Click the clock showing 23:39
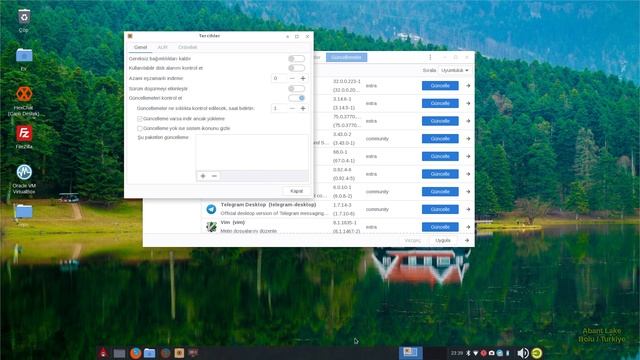Viewport: 640px width, 360px height. point(457,353)
